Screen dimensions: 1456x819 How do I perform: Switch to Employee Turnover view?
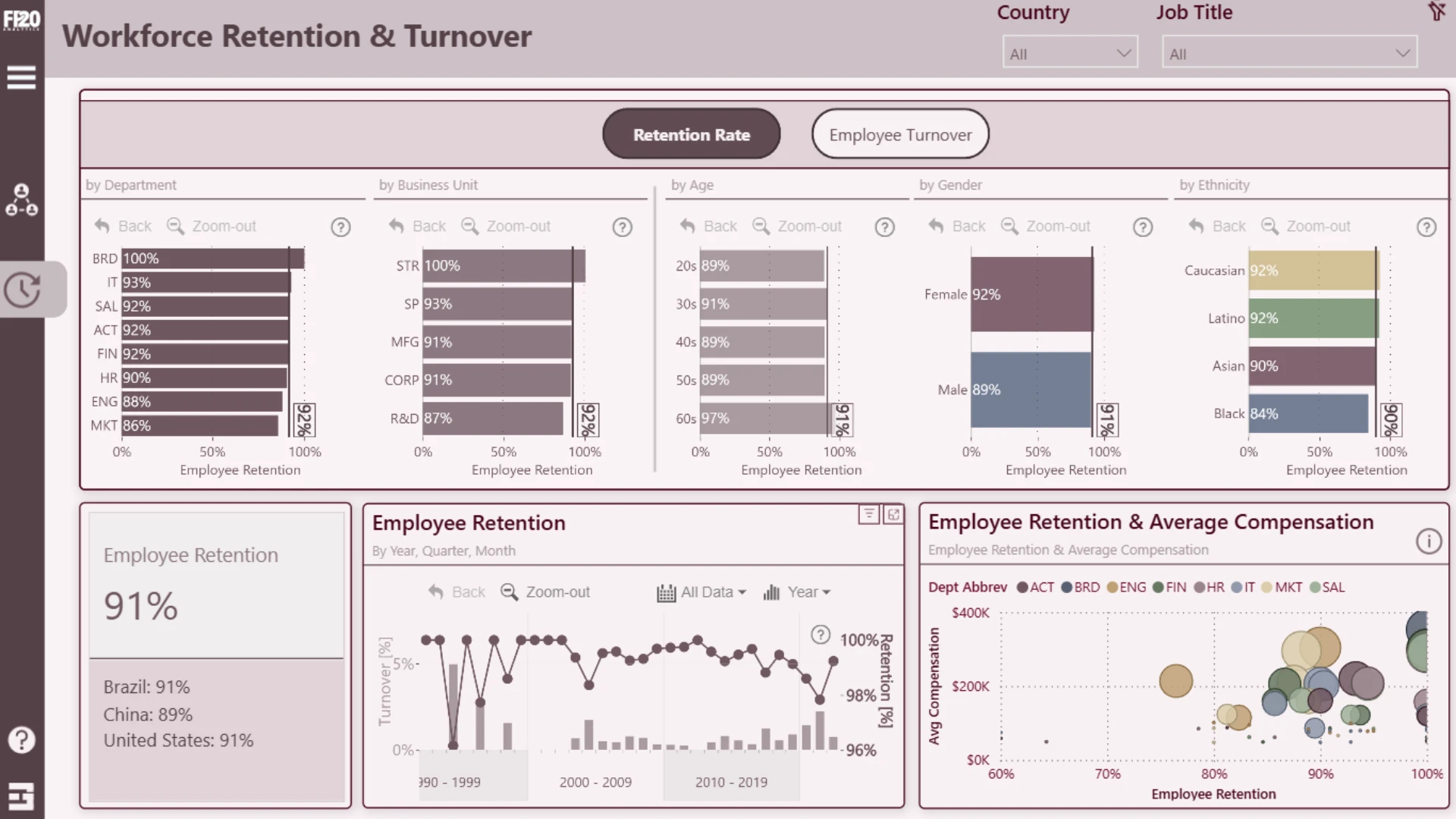(900, 134)
